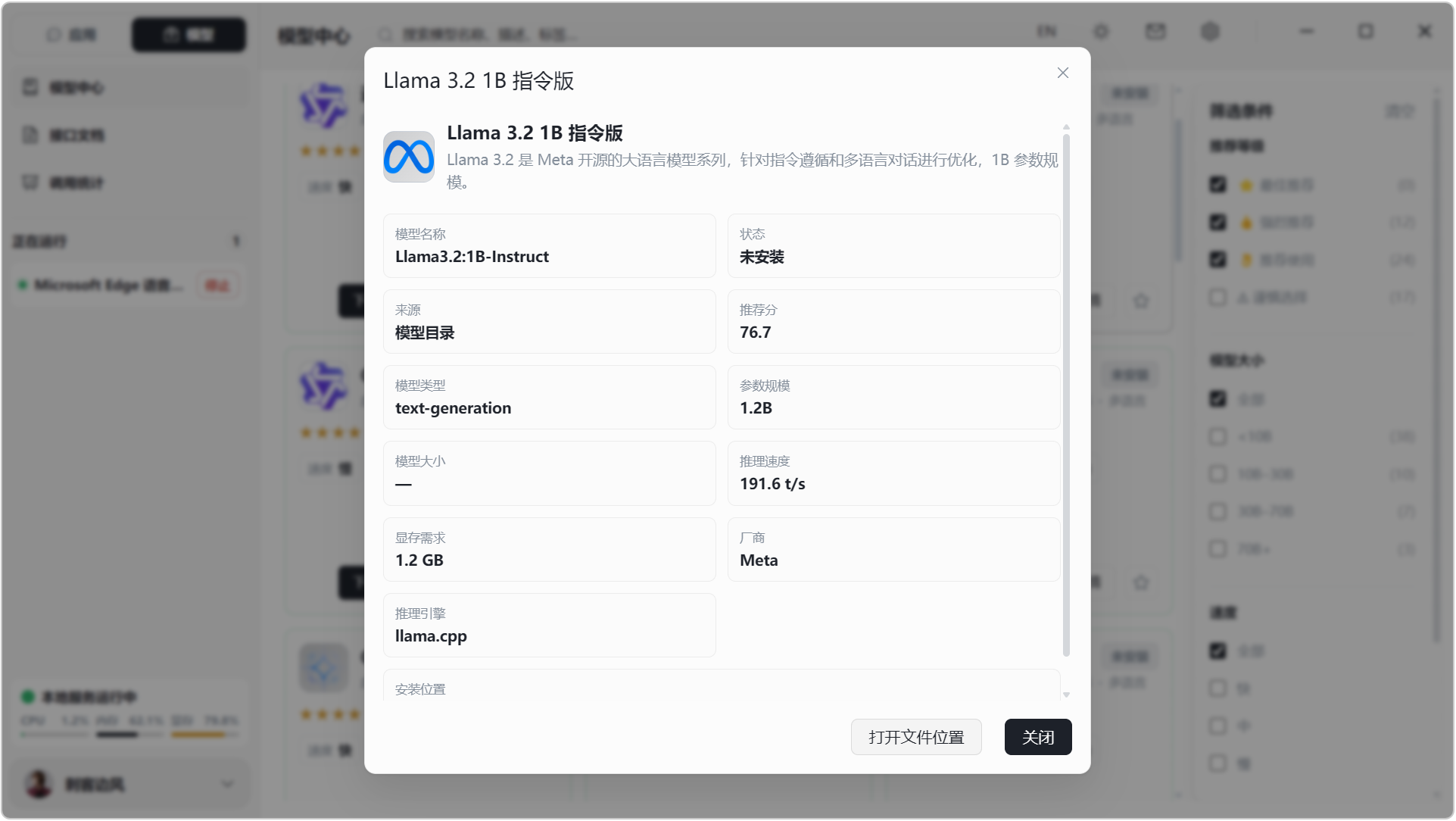The image size is (1456, 821).
Task: Click the scroll-up arrow in the dialog
Action: (x=1067, y=127)
